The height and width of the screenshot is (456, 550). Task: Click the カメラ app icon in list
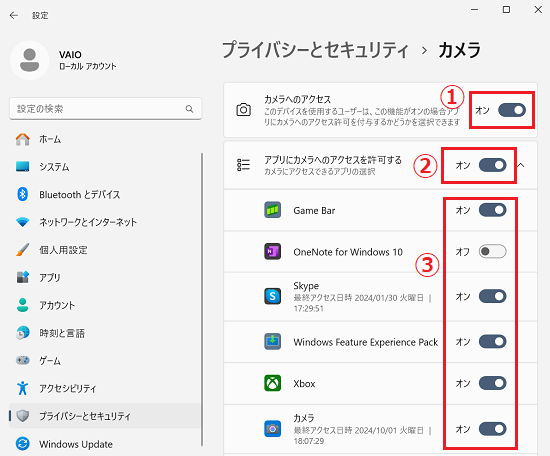(x=273, y=428)
